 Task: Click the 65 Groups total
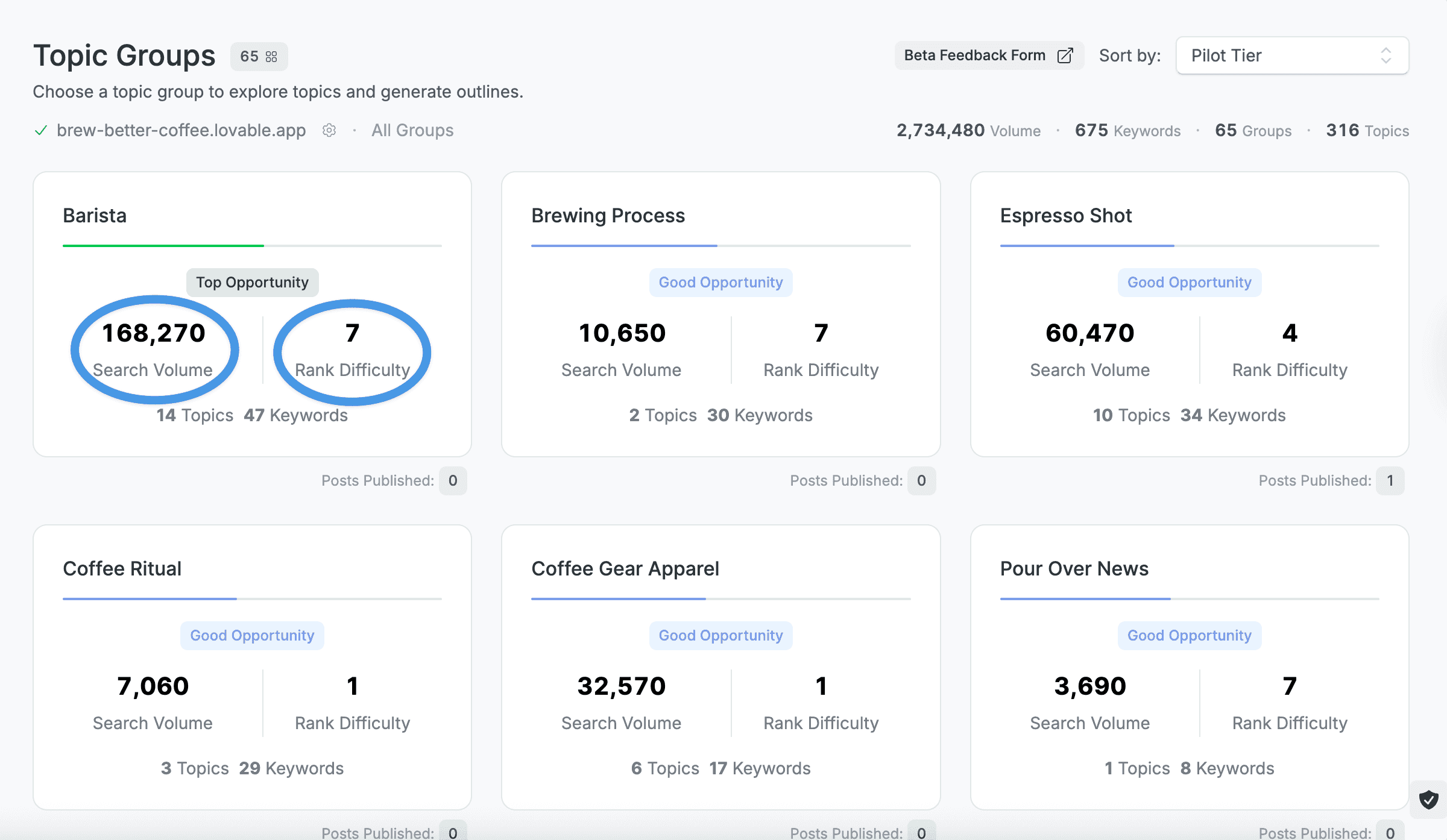(1253, 130)
